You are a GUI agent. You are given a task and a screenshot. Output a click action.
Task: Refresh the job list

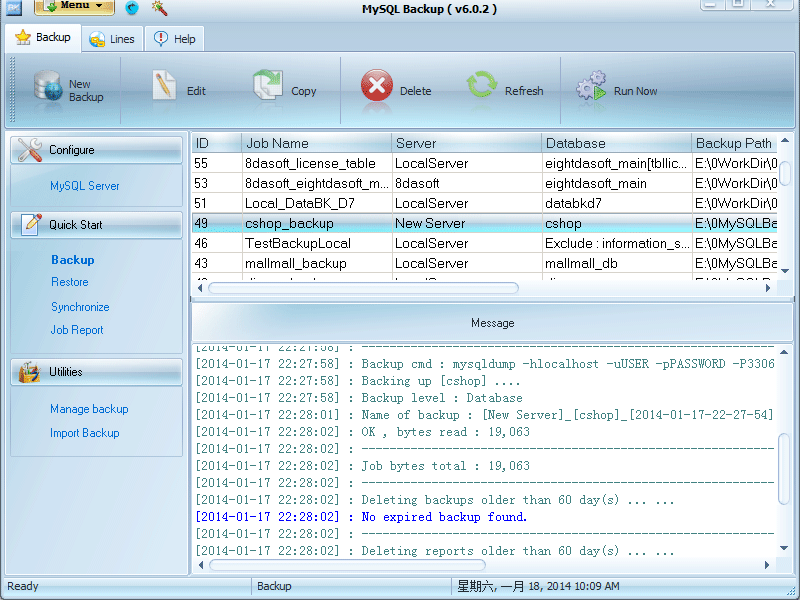click(x=481, y=86)
